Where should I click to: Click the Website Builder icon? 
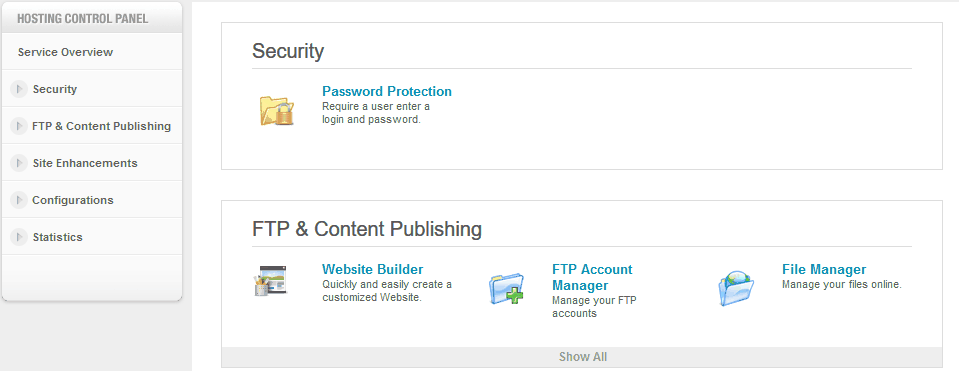(270, 281)
